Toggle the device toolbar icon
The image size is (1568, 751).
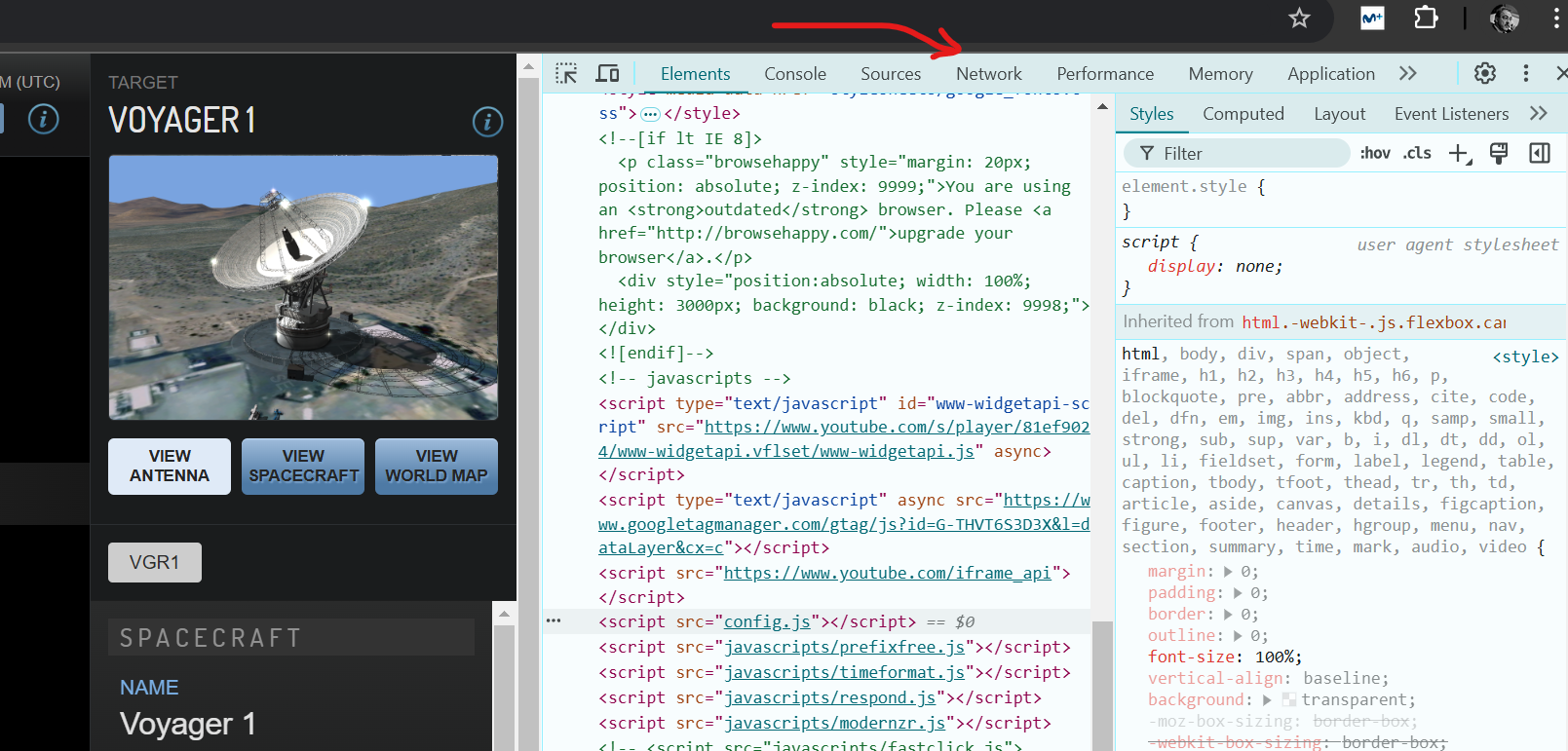click(x=607, y=74)
